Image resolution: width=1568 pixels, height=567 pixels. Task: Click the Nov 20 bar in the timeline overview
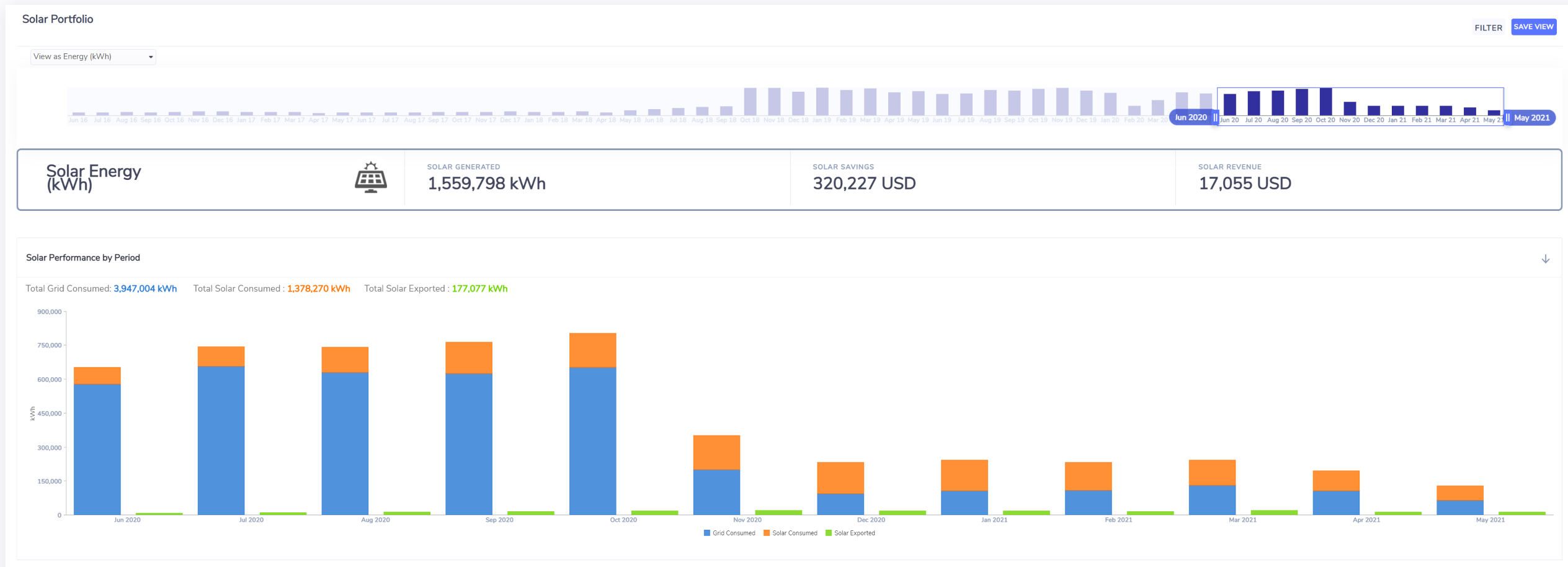click(x=1350, y=109)
